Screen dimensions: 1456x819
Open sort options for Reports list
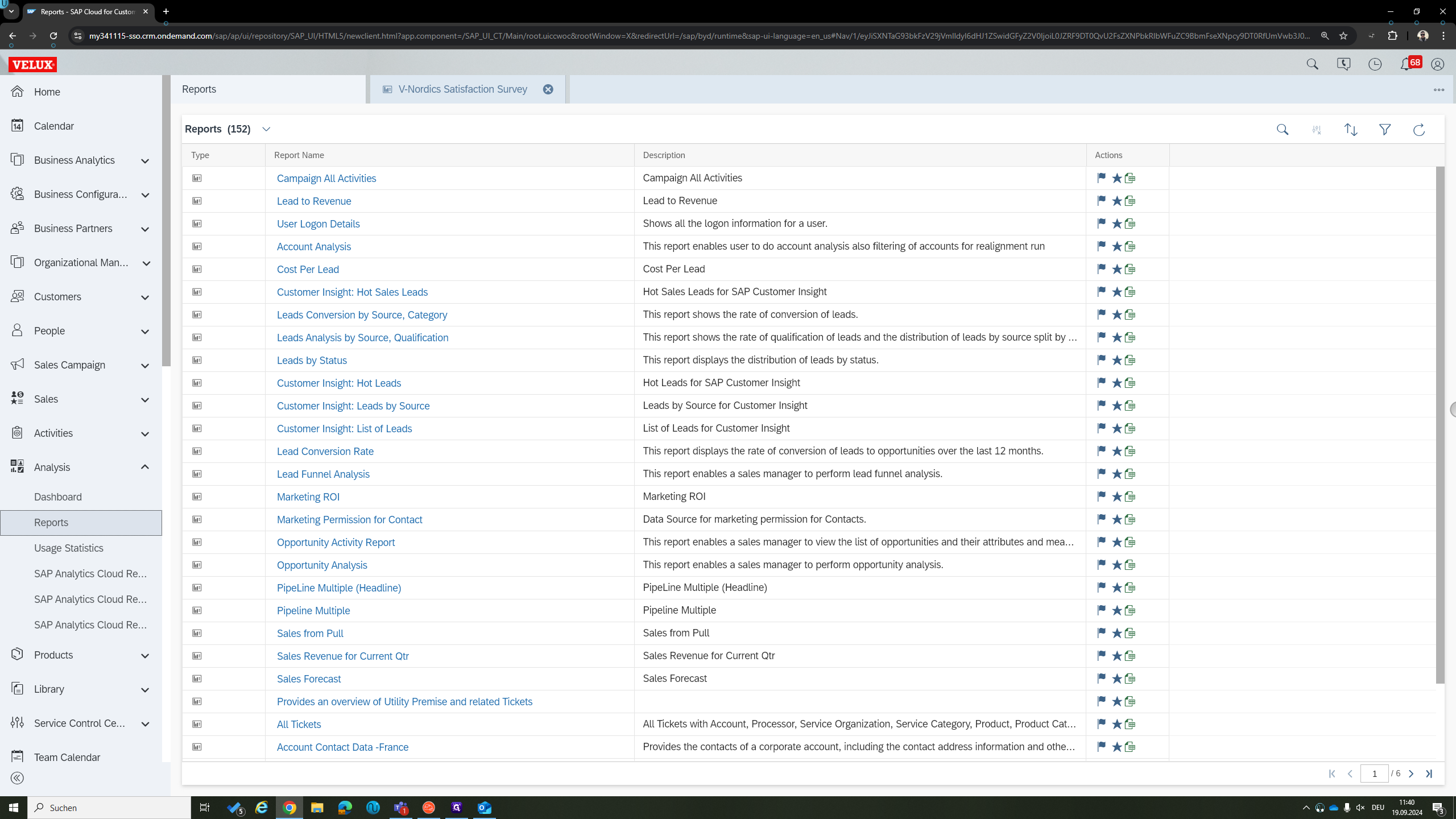coord(1351,130)
